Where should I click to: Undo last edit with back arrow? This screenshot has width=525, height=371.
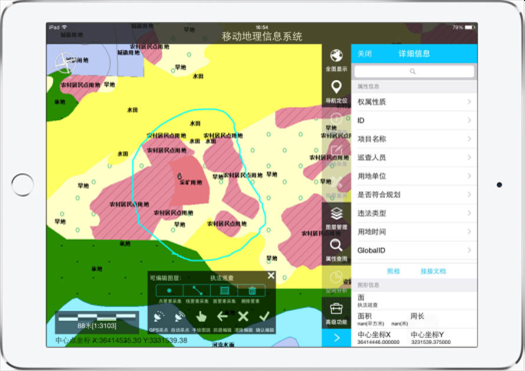click(x=222, y=316)
